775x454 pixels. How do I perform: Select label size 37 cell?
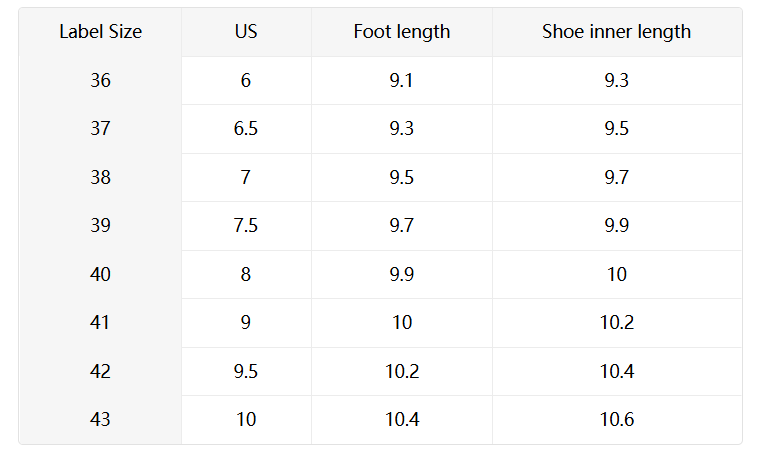click(x=100, y=129)
